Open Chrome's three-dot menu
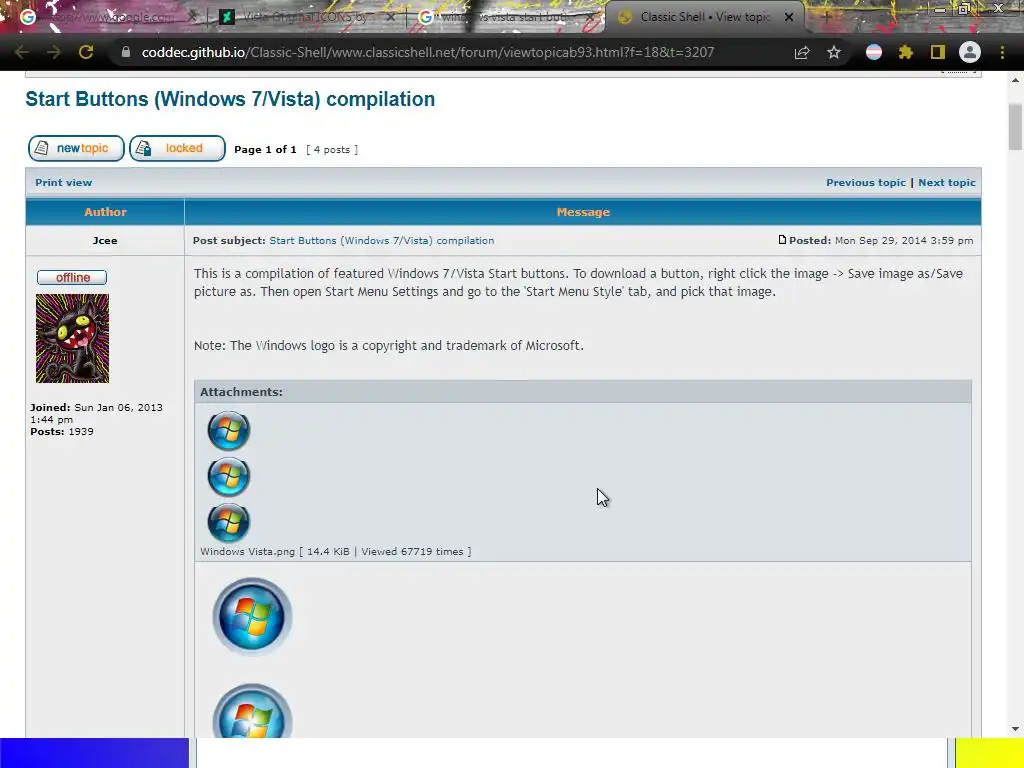Screen dimensions: 1024x768 (x=1002, y=52)
